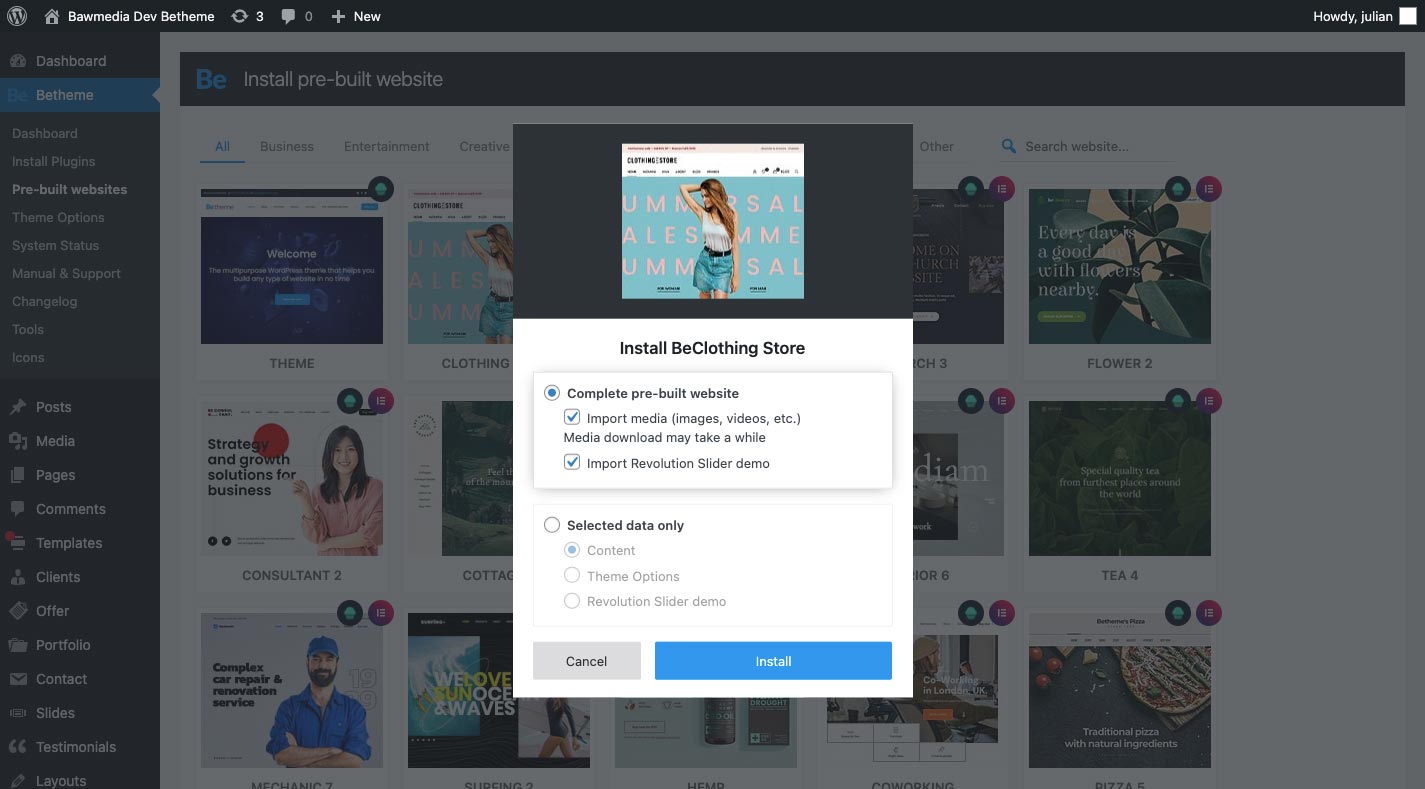Viewport: 1425px width, 789px height.
Task: Open the Icons submenu item
Action: coord(28,357)
